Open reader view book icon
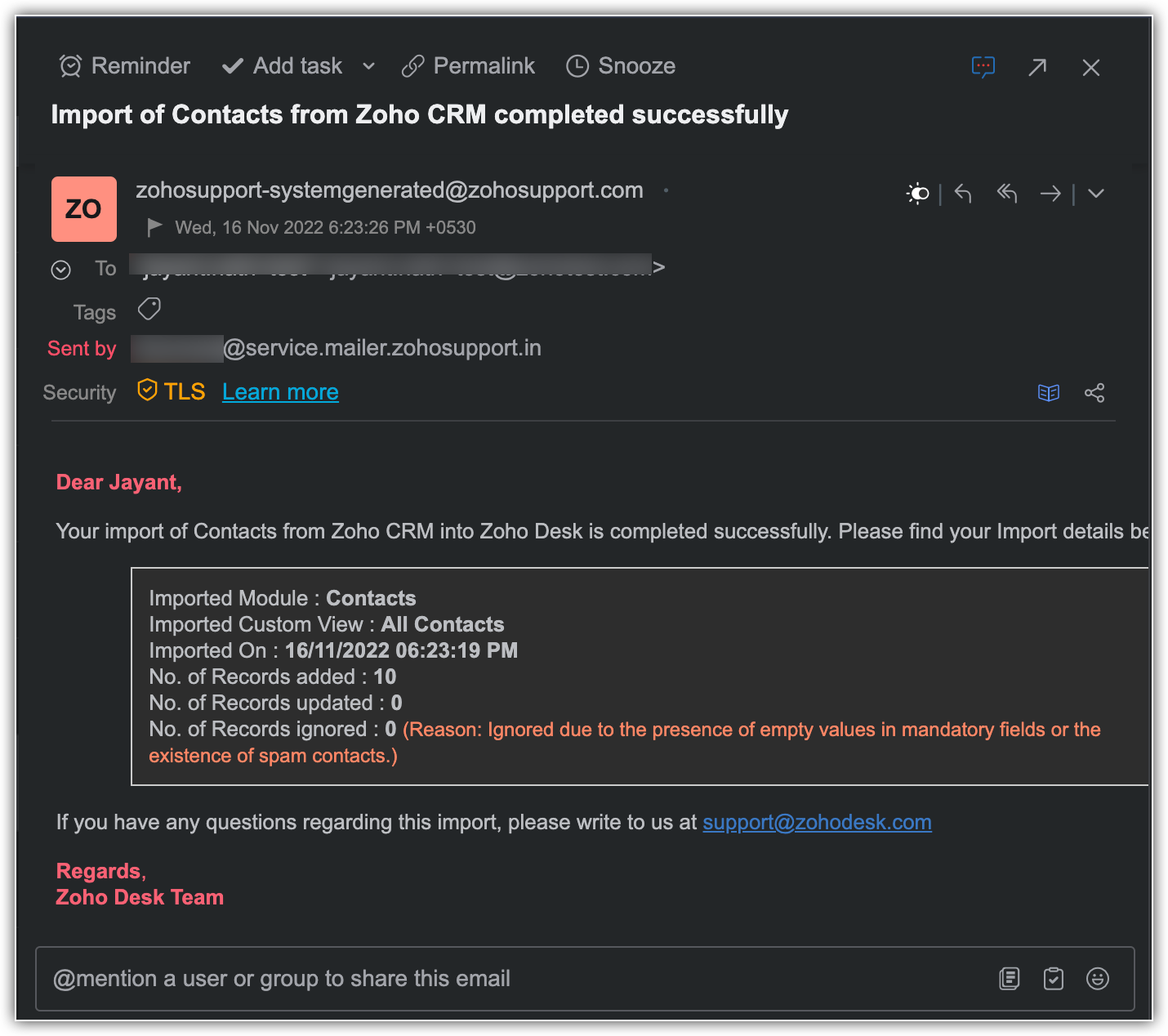 tap(1049, 393)
